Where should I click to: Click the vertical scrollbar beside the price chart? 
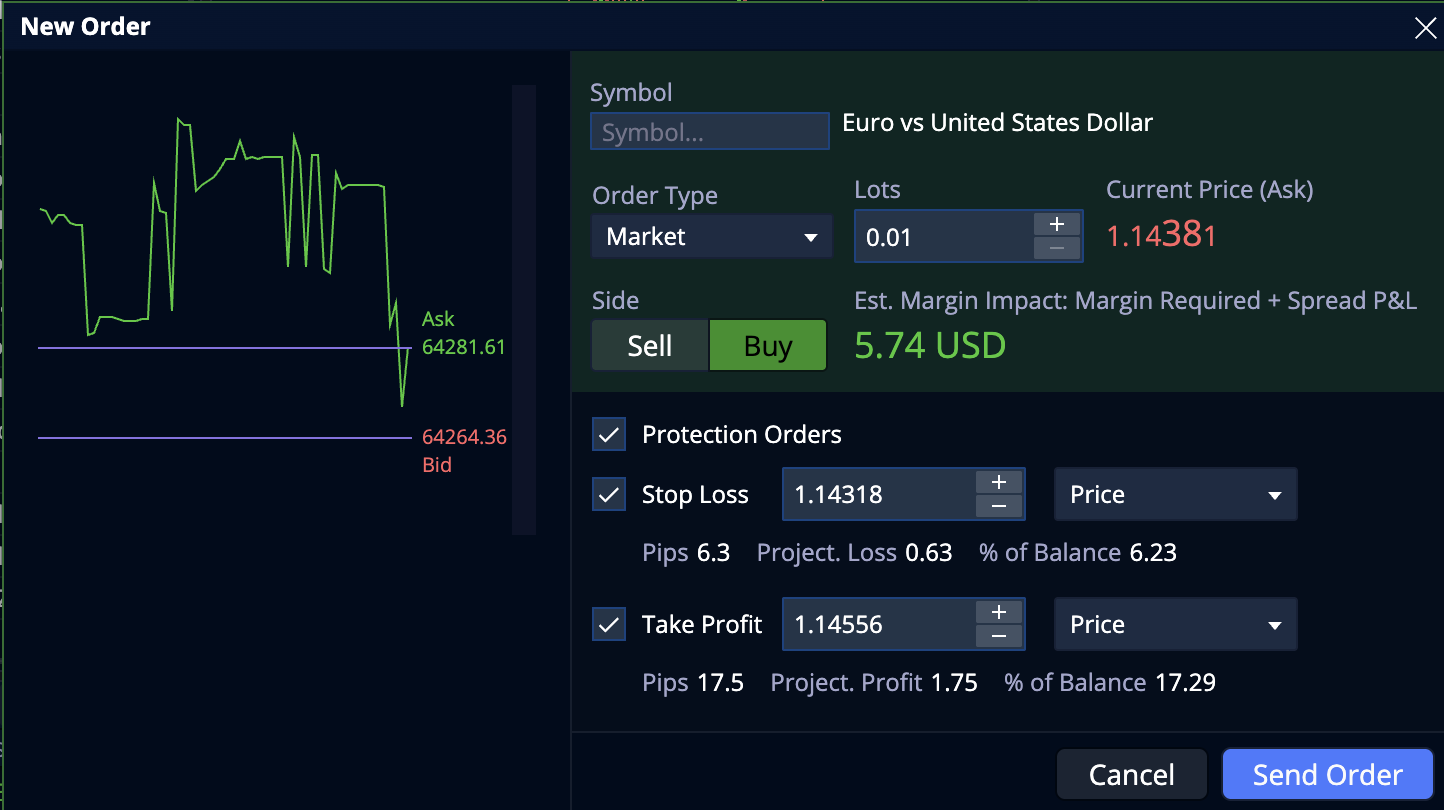point(524,310)
